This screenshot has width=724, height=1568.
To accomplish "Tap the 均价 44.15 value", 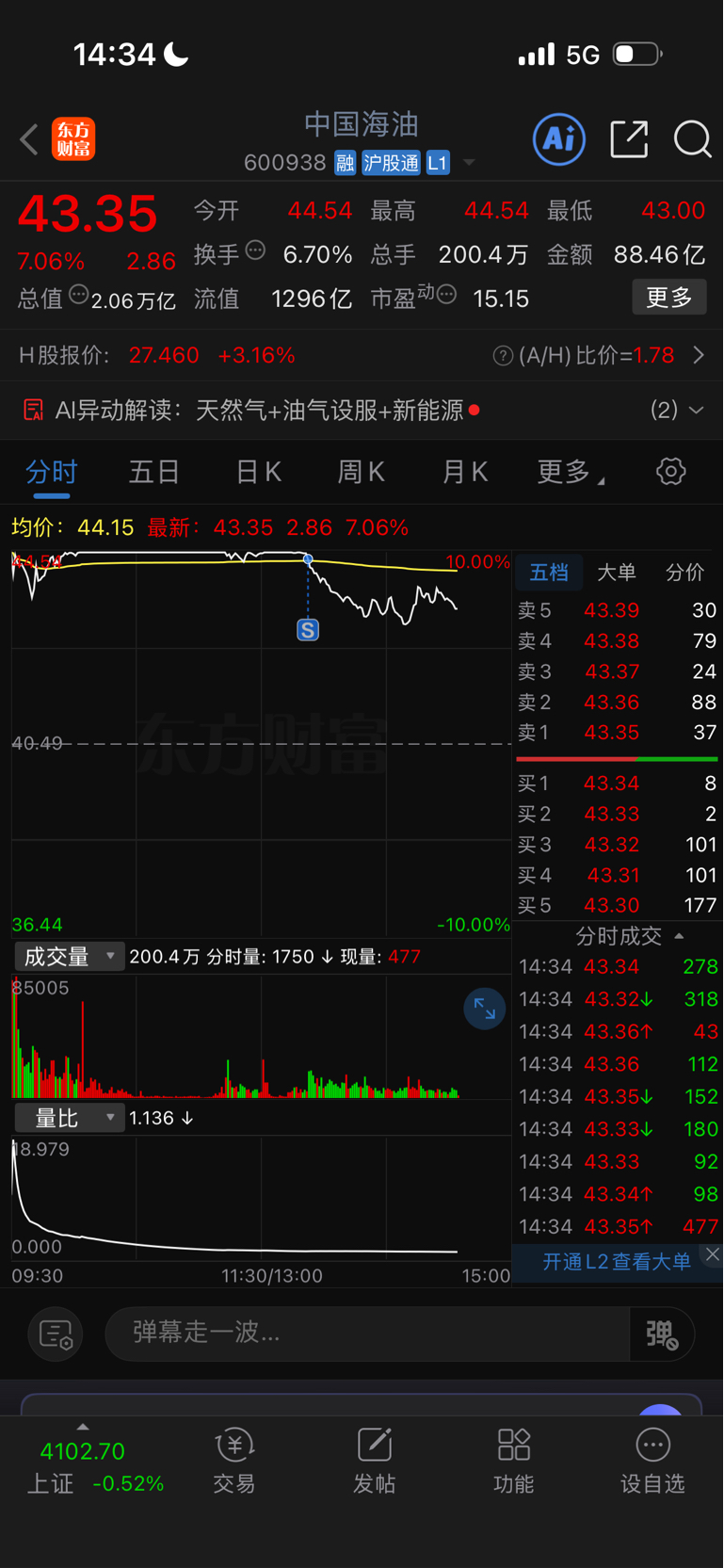I will coord(105,527).
